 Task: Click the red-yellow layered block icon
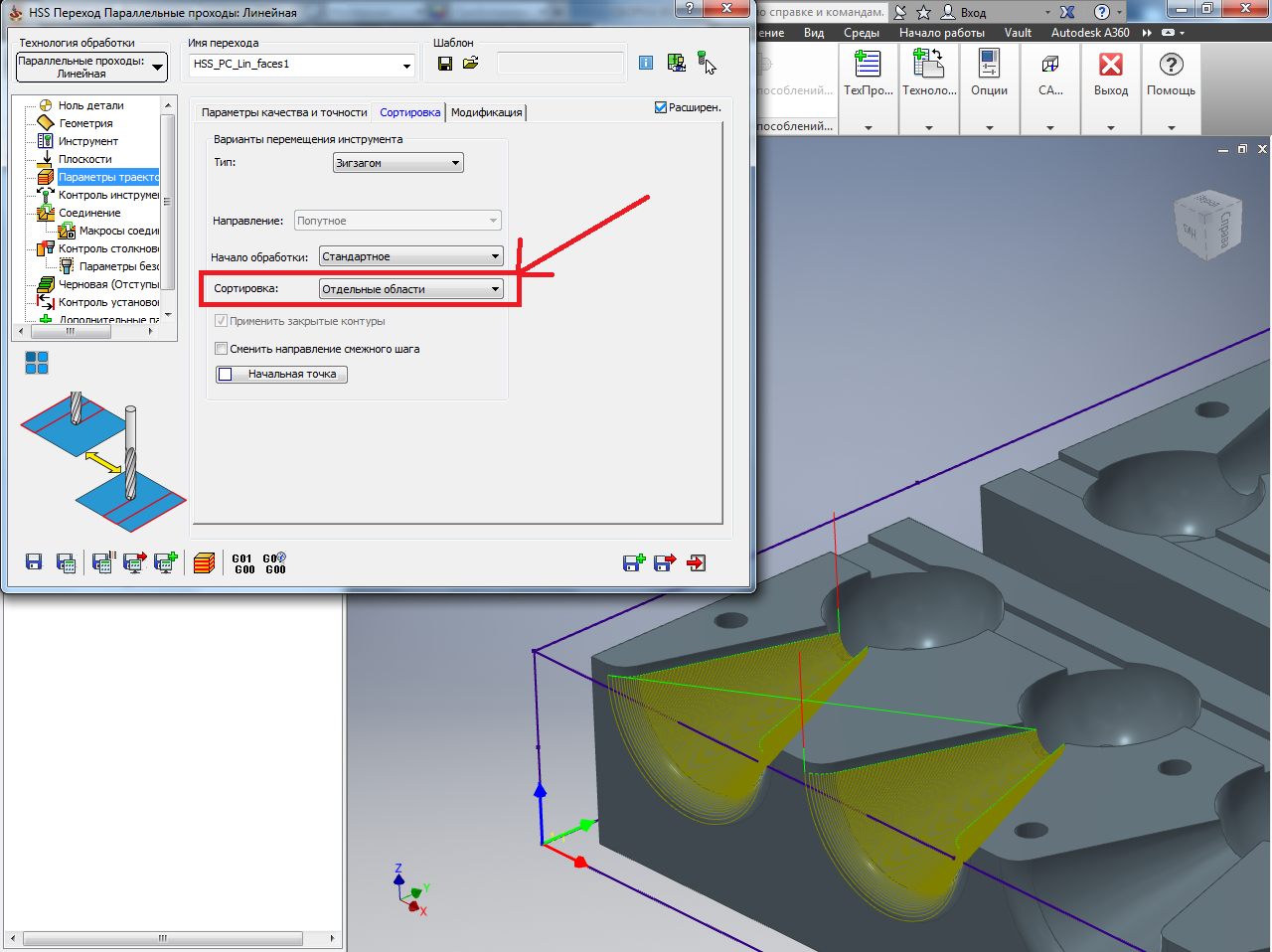tap(204, 563)
